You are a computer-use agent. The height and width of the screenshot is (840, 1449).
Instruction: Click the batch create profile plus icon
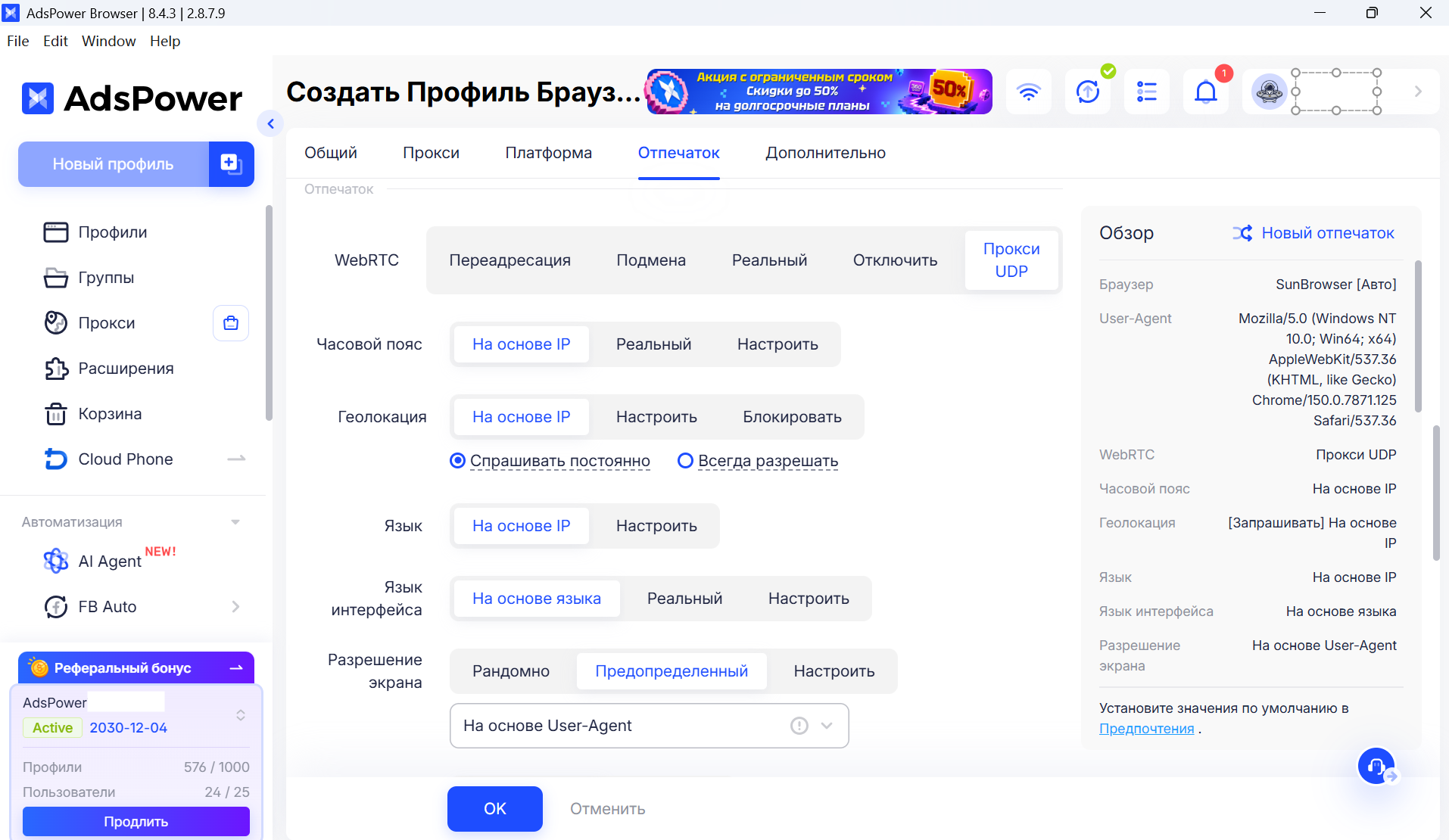pyautogui.click(x=231, y=163)
